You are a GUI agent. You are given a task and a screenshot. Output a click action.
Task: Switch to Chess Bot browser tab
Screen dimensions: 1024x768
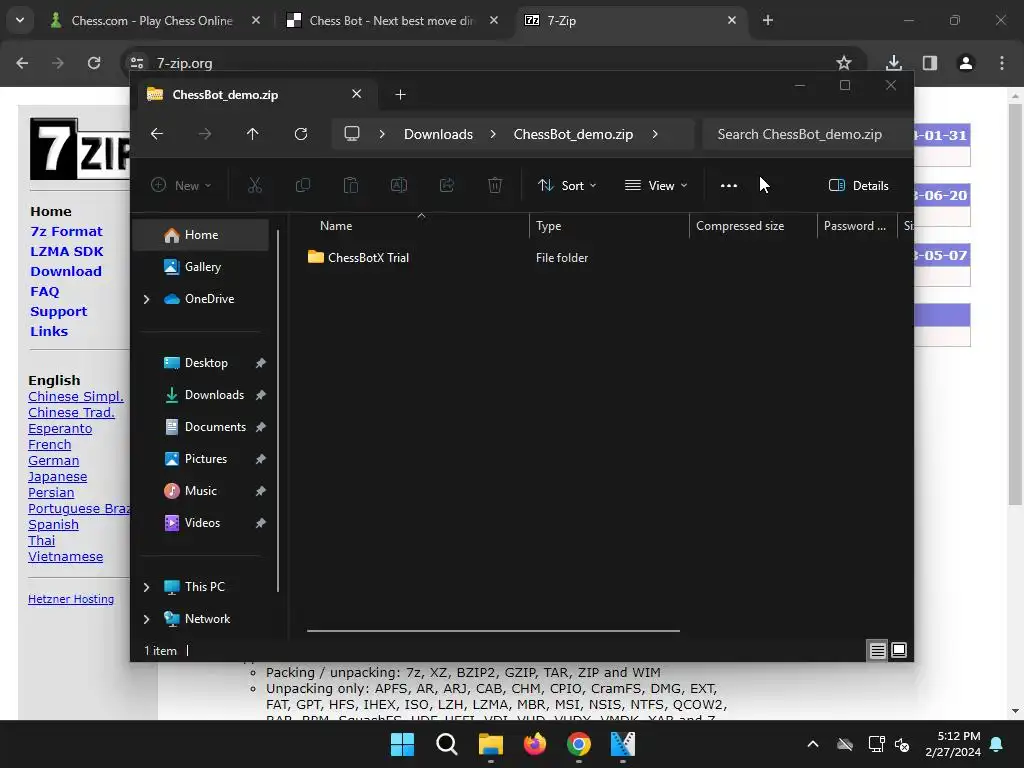pos(391,21)
